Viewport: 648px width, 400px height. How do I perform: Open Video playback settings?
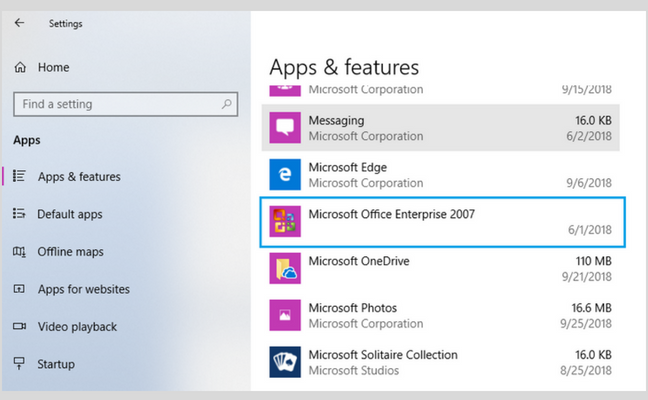click(77, 326)
